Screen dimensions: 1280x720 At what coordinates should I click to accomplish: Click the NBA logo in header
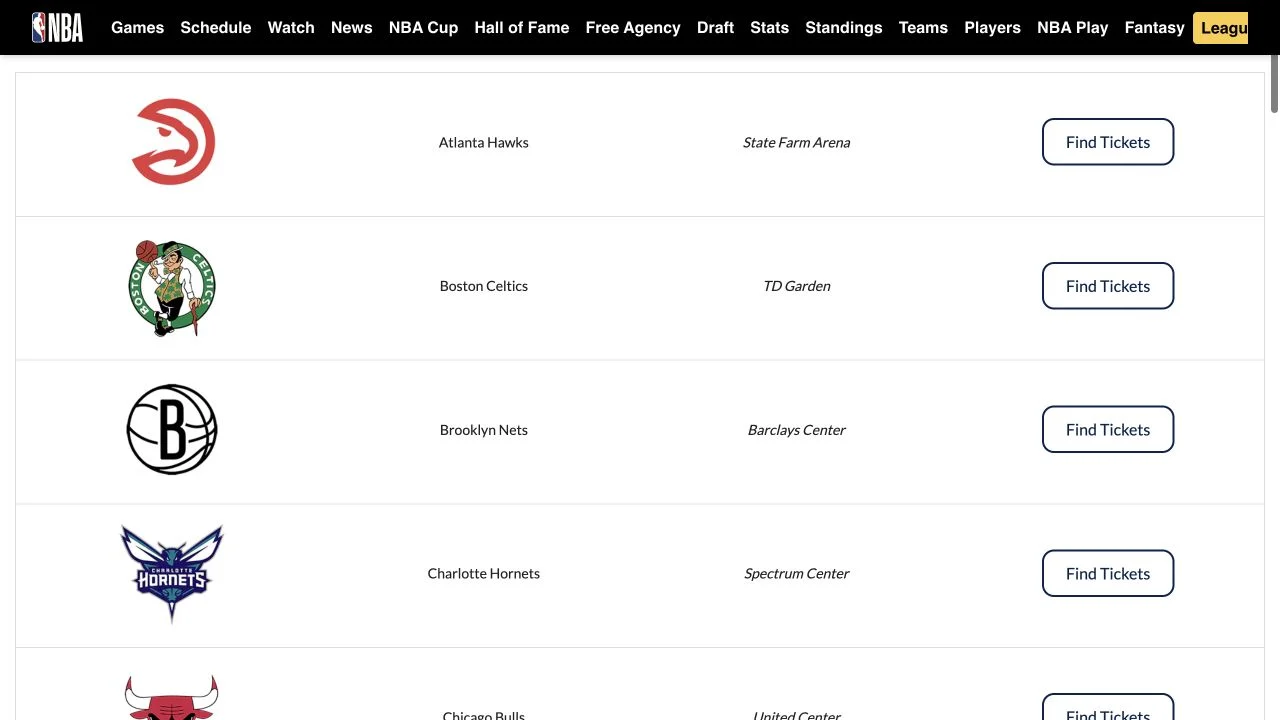click(57, 27)
